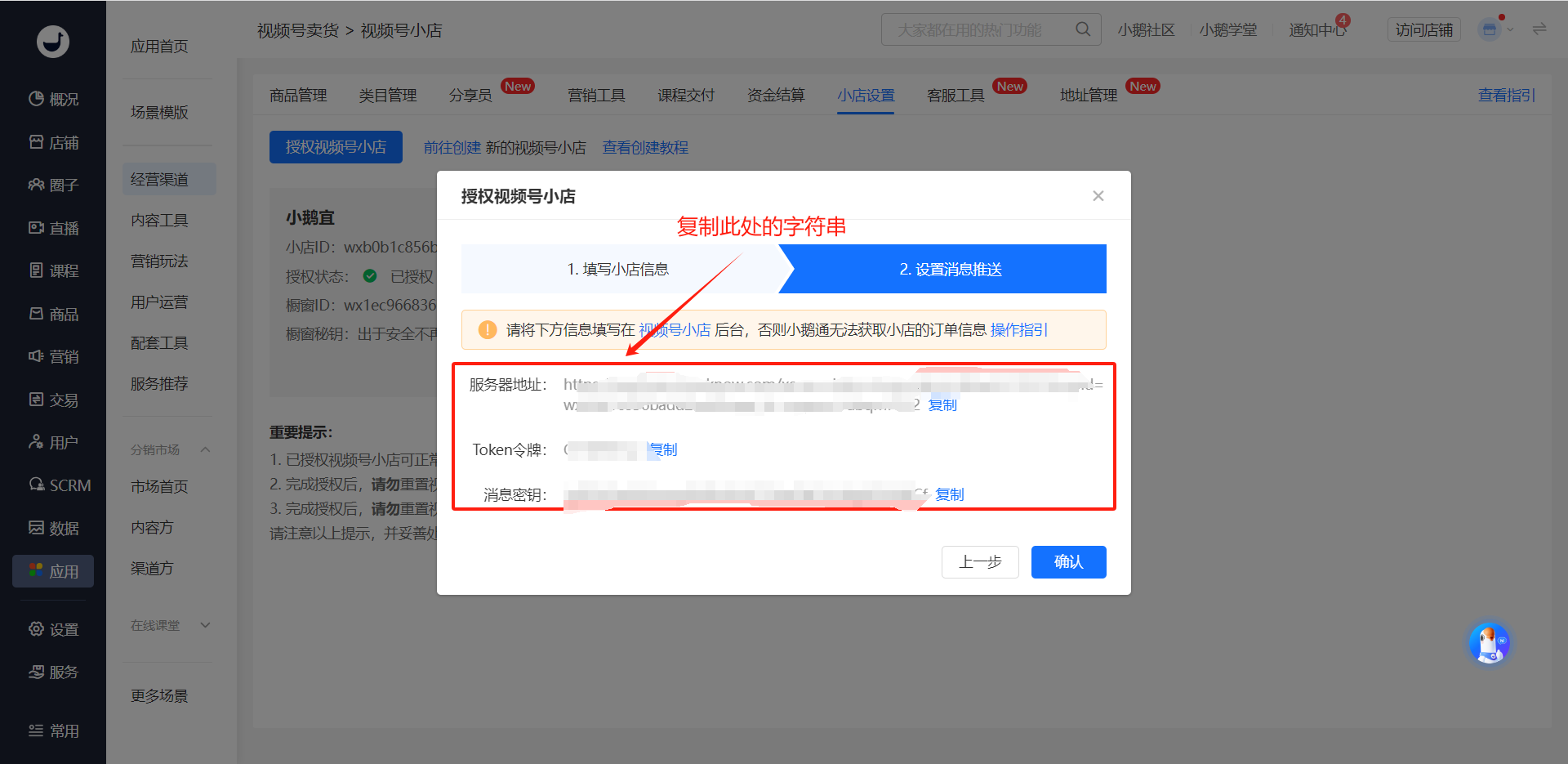Screen dimensions: 1568x764
Task: Open 商品 in the sidebar
Action: coord(53,314)
